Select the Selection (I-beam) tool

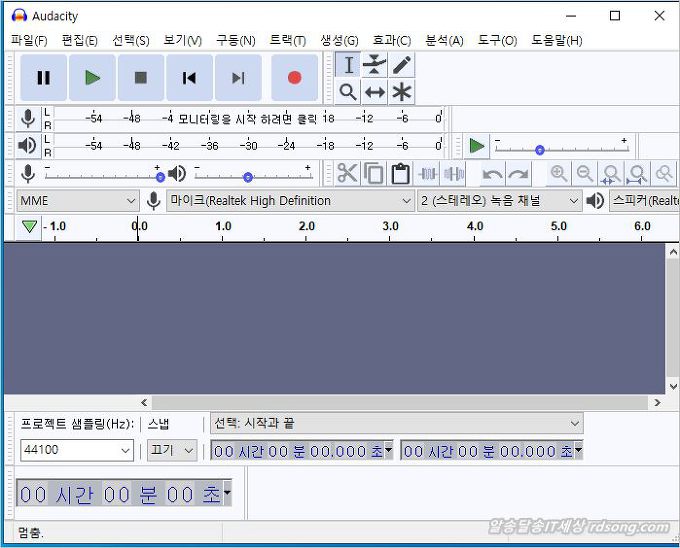348,65
